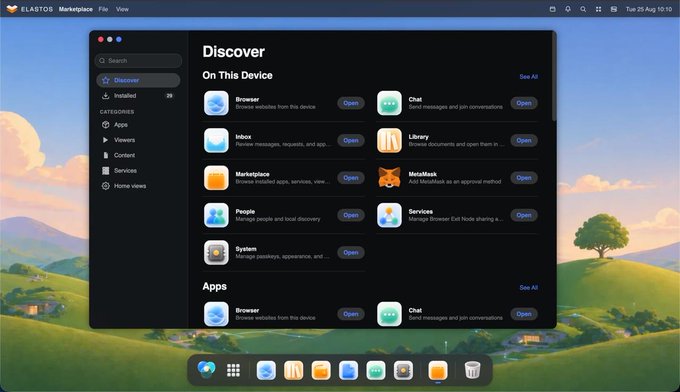Click the Chat icon under On This Device

point(389,103)
